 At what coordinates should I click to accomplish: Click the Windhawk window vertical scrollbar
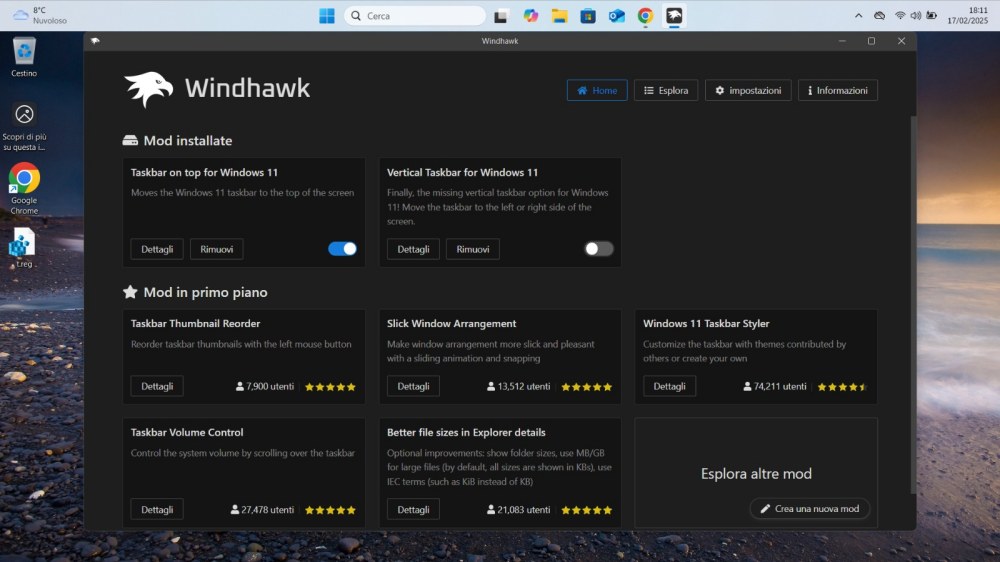point(912,300)
